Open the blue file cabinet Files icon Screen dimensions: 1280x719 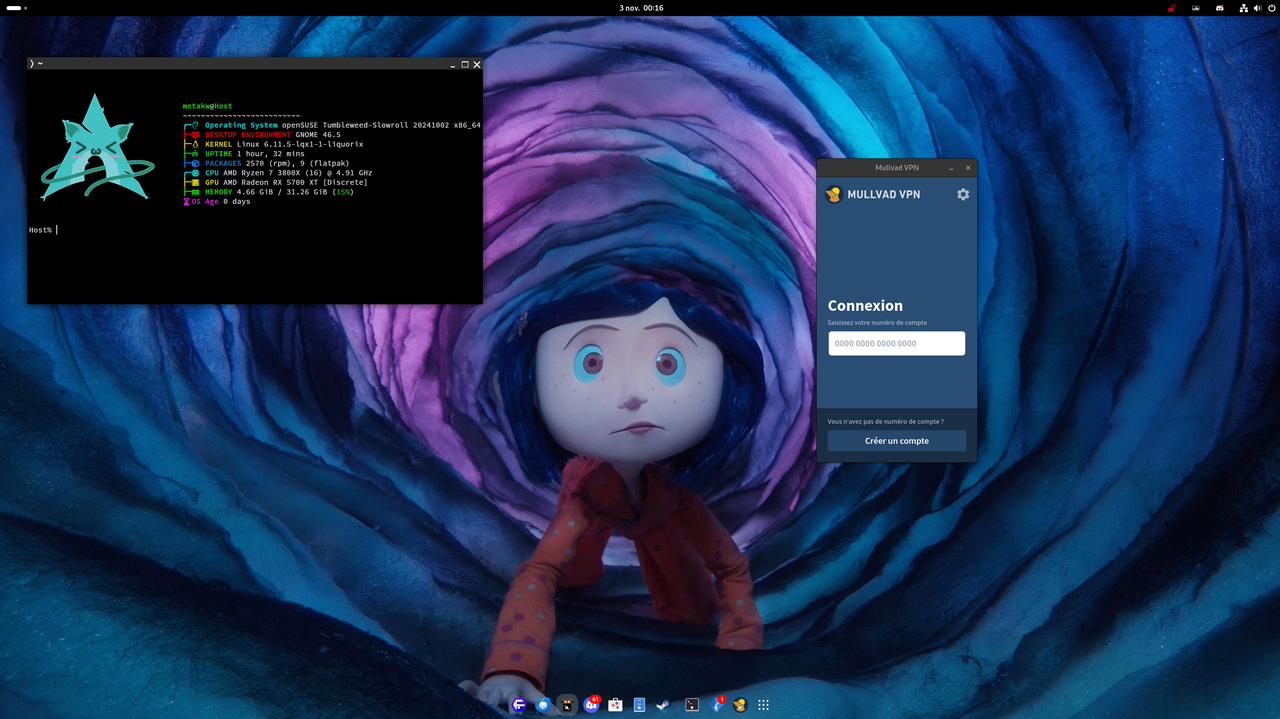639,704
